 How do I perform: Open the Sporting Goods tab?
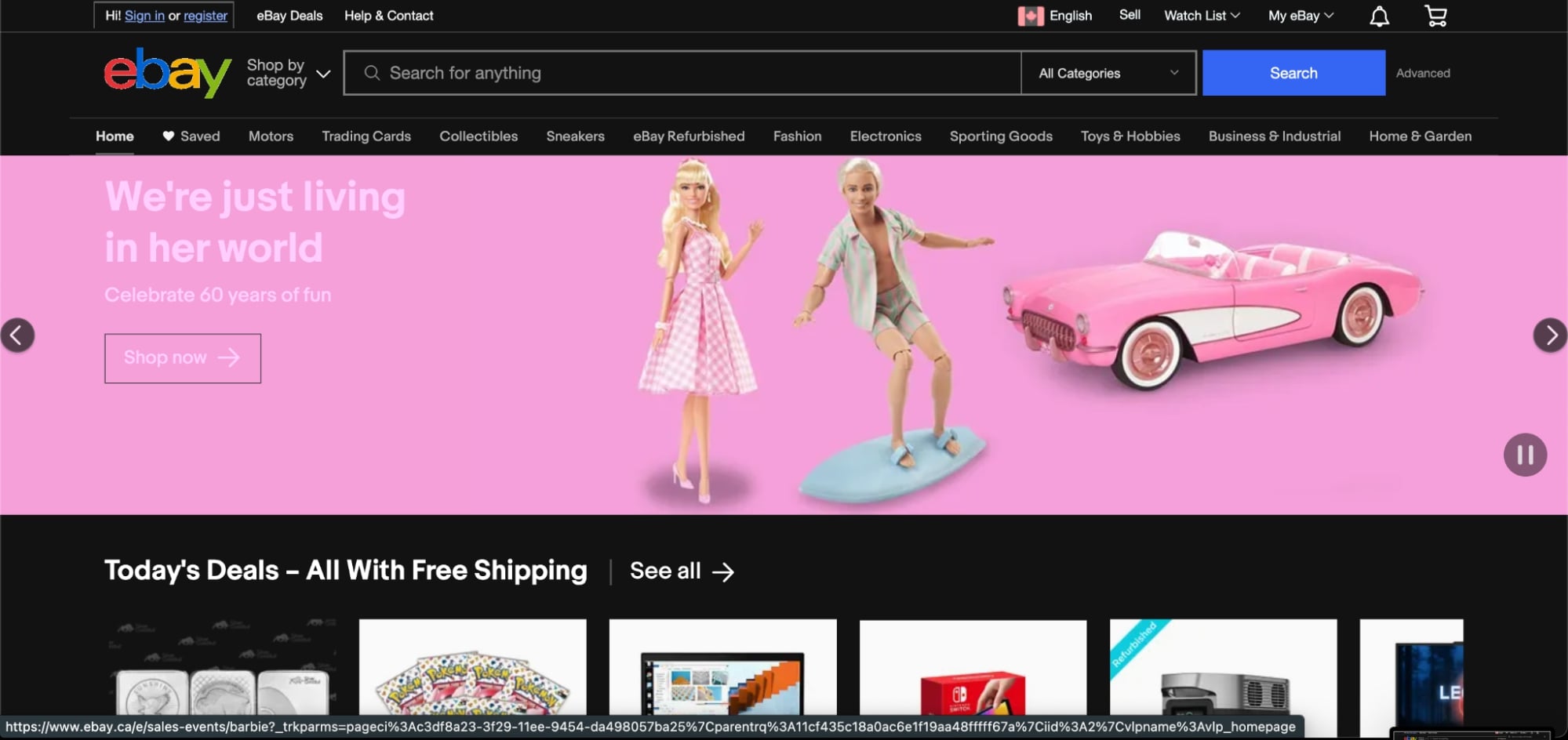coord(1001,136)
